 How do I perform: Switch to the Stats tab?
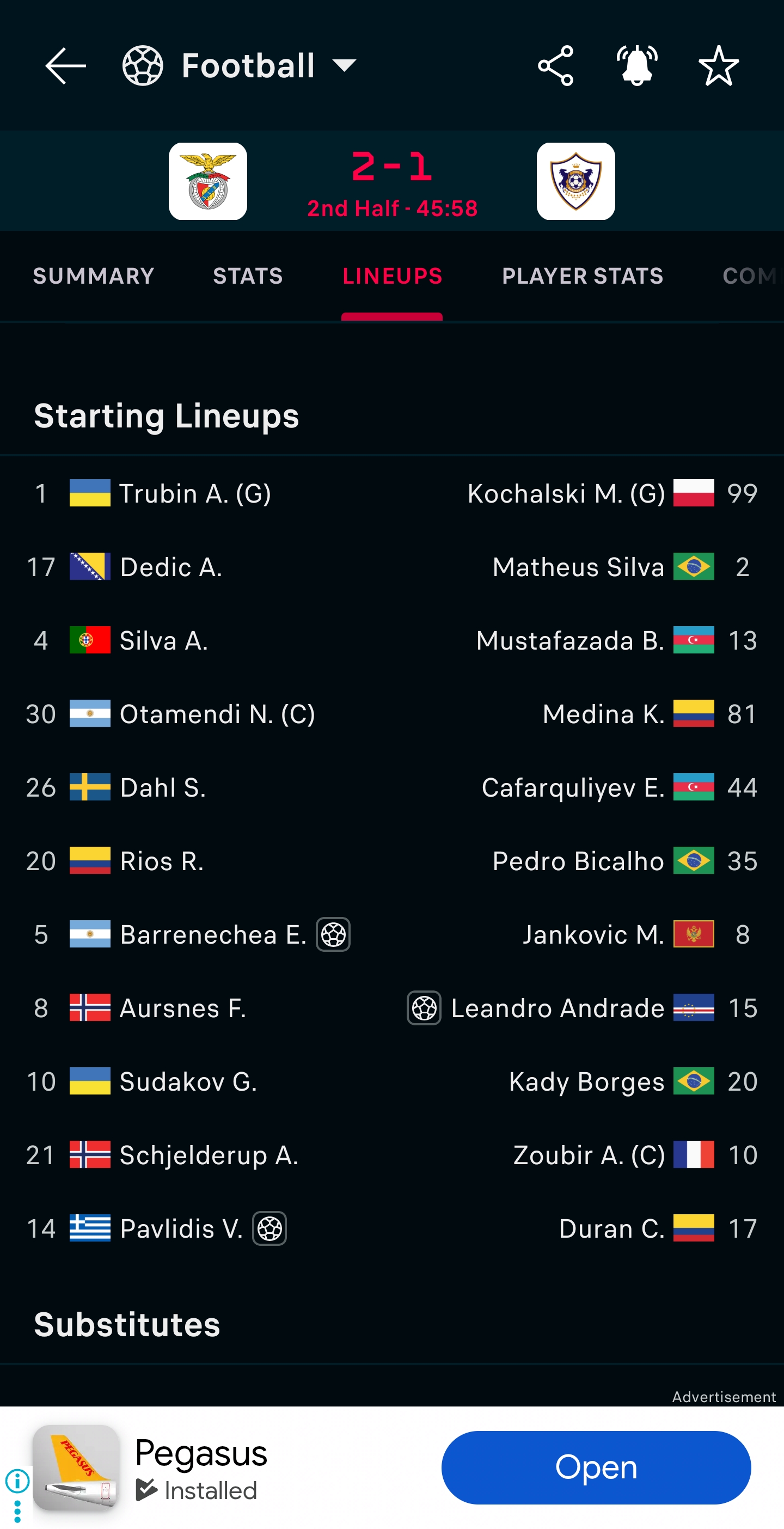[248, 276]
